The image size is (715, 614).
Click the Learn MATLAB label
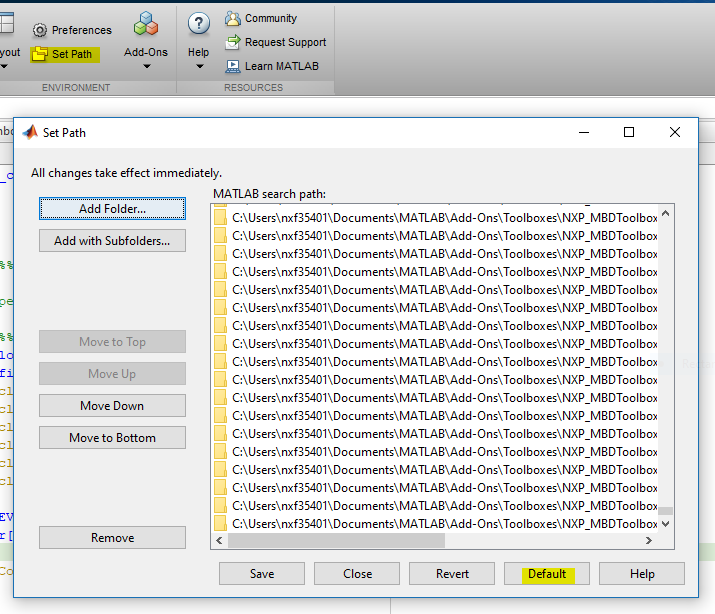(x=281, y=66)
